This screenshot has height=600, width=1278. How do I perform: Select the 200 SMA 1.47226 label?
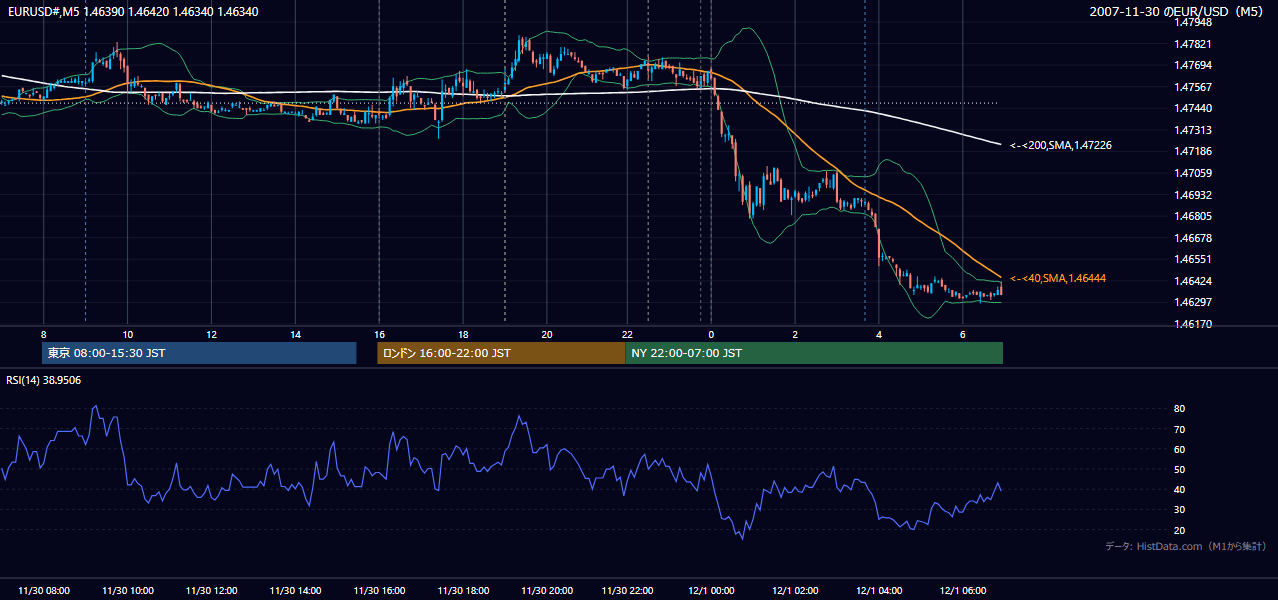click(1061, 145)
